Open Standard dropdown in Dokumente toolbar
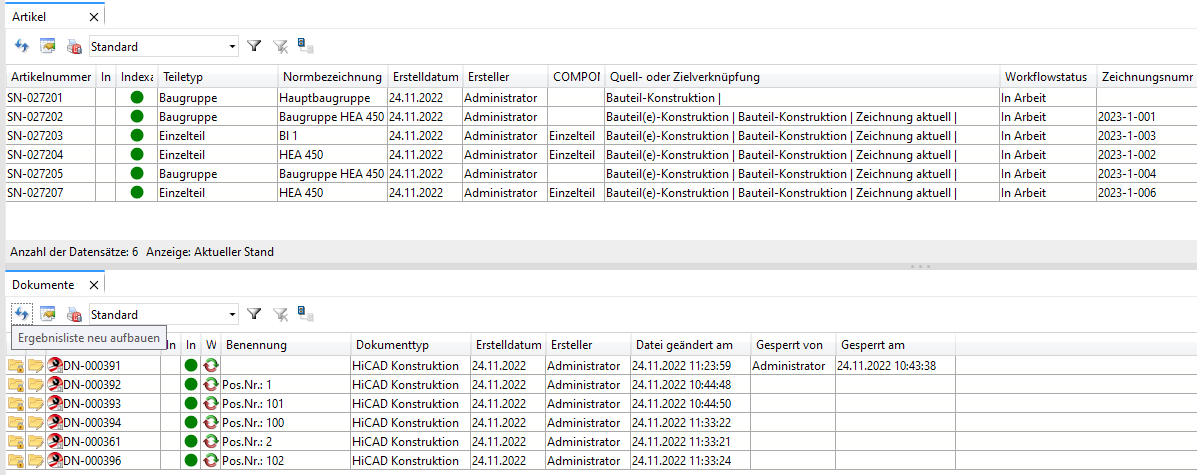Viewport: 1197px width, 475px height. pos(233,314)
